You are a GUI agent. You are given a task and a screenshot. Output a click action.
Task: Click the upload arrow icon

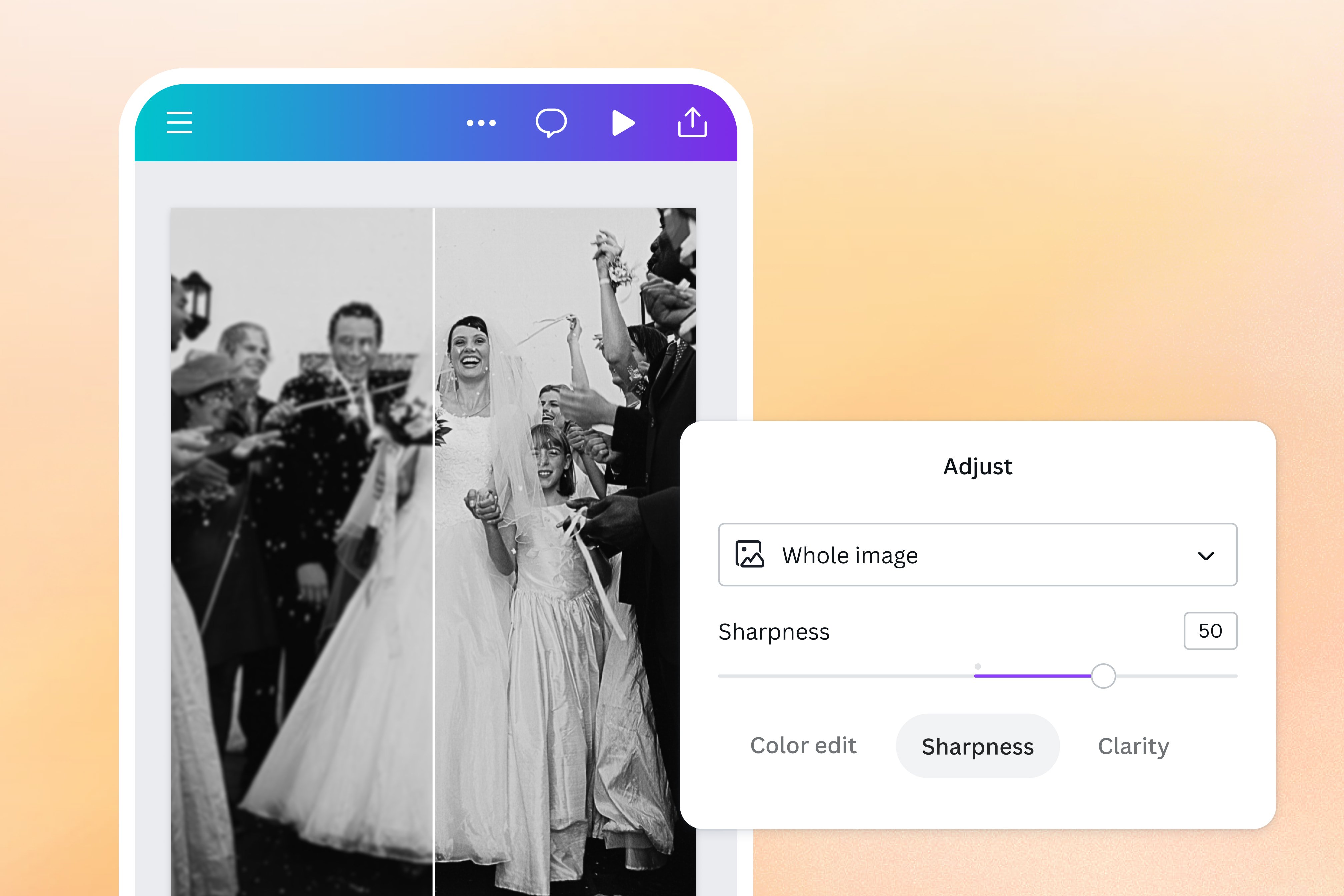692,122
